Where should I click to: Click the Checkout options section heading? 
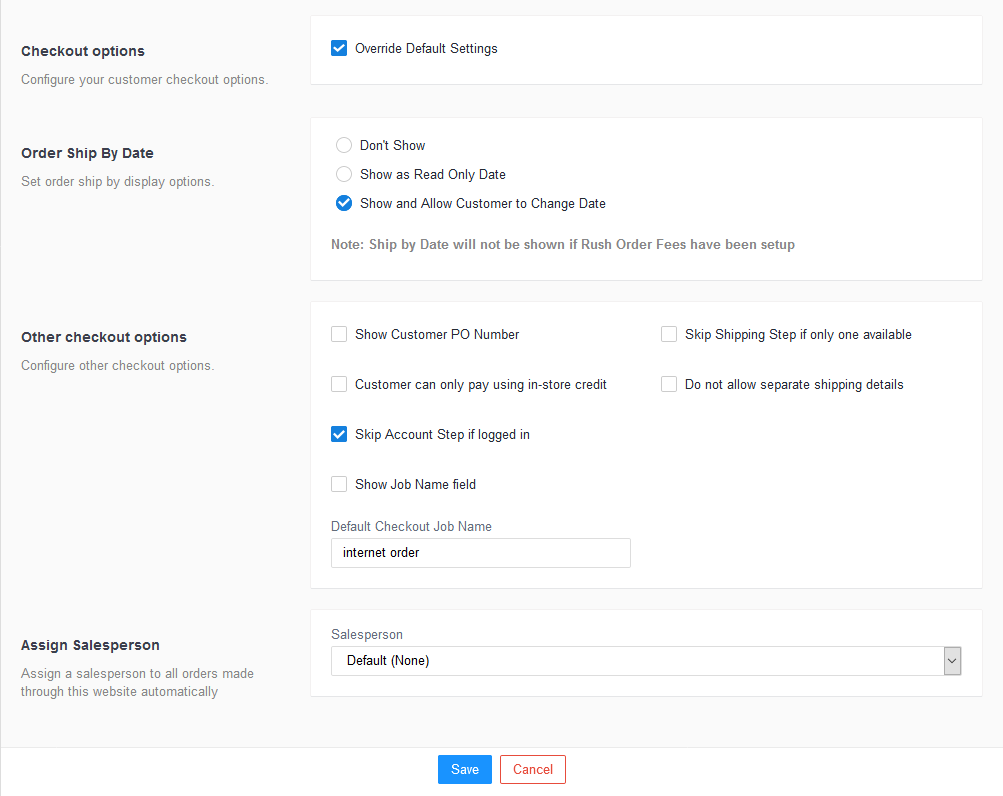pyautogui.click(x=82, y=51)
